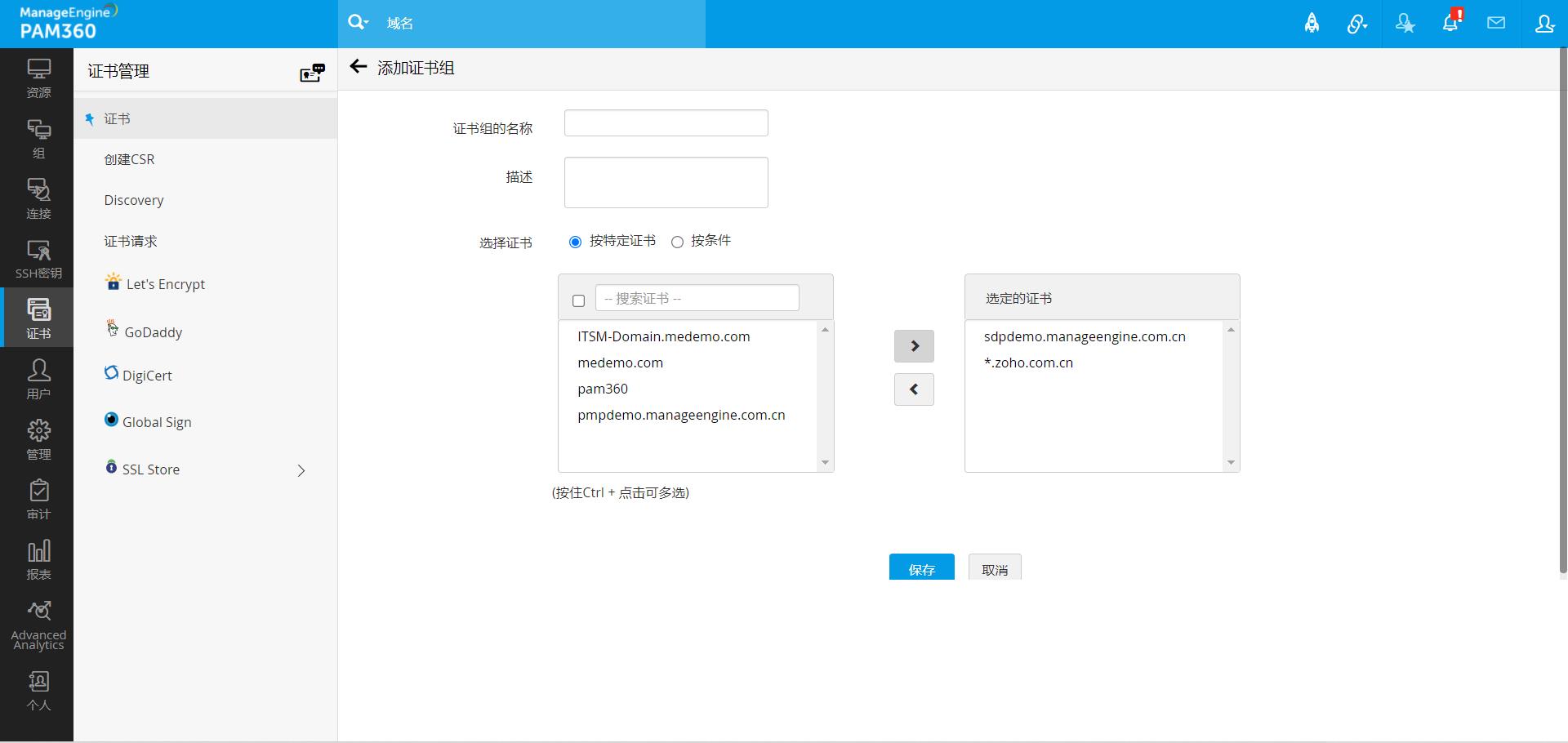Click the 取消 cancel button
The image size is (1568, 743).
click(x=994, y=568)
